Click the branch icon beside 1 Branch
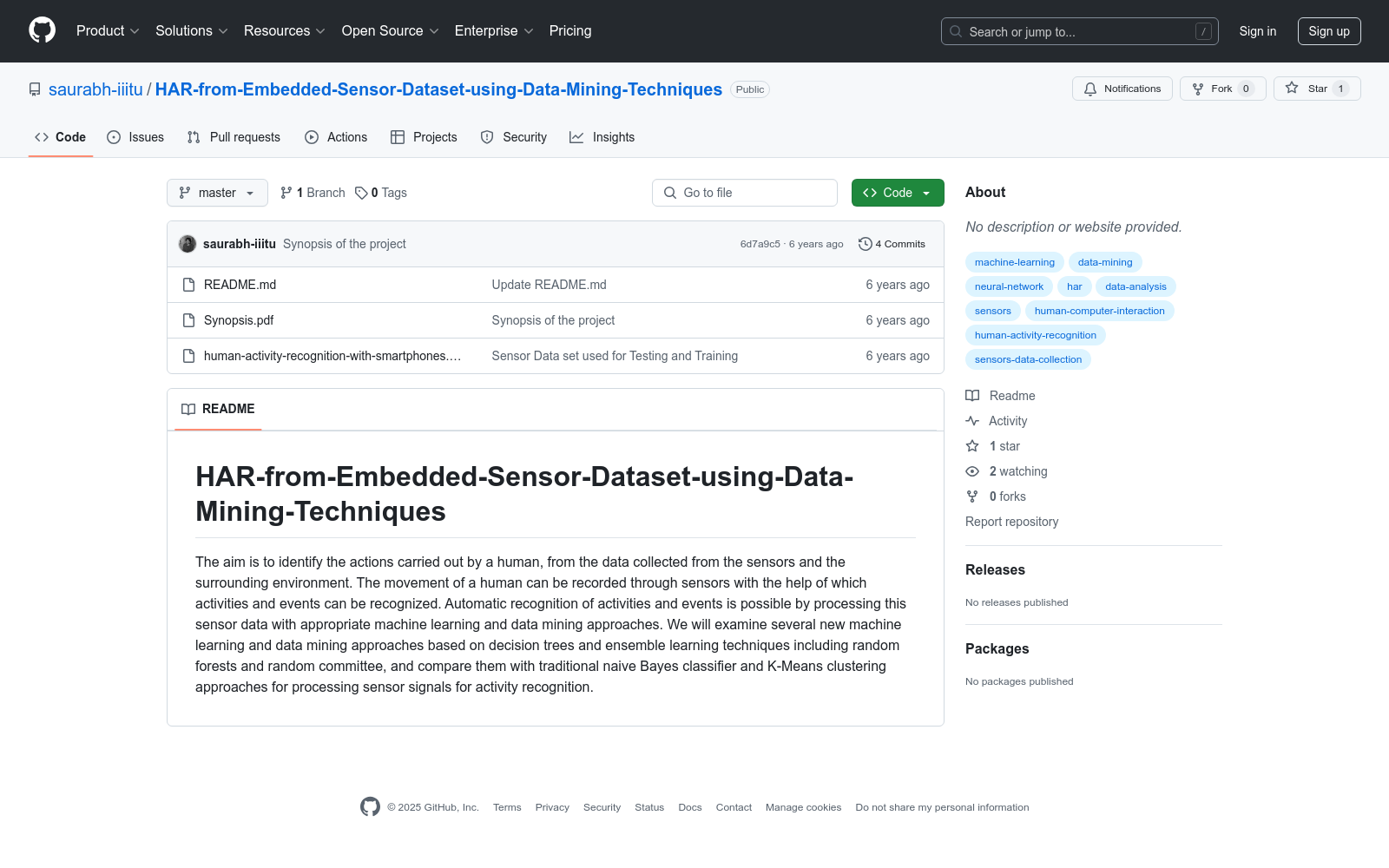This screenshot has width=1389, height=868. 286,193
